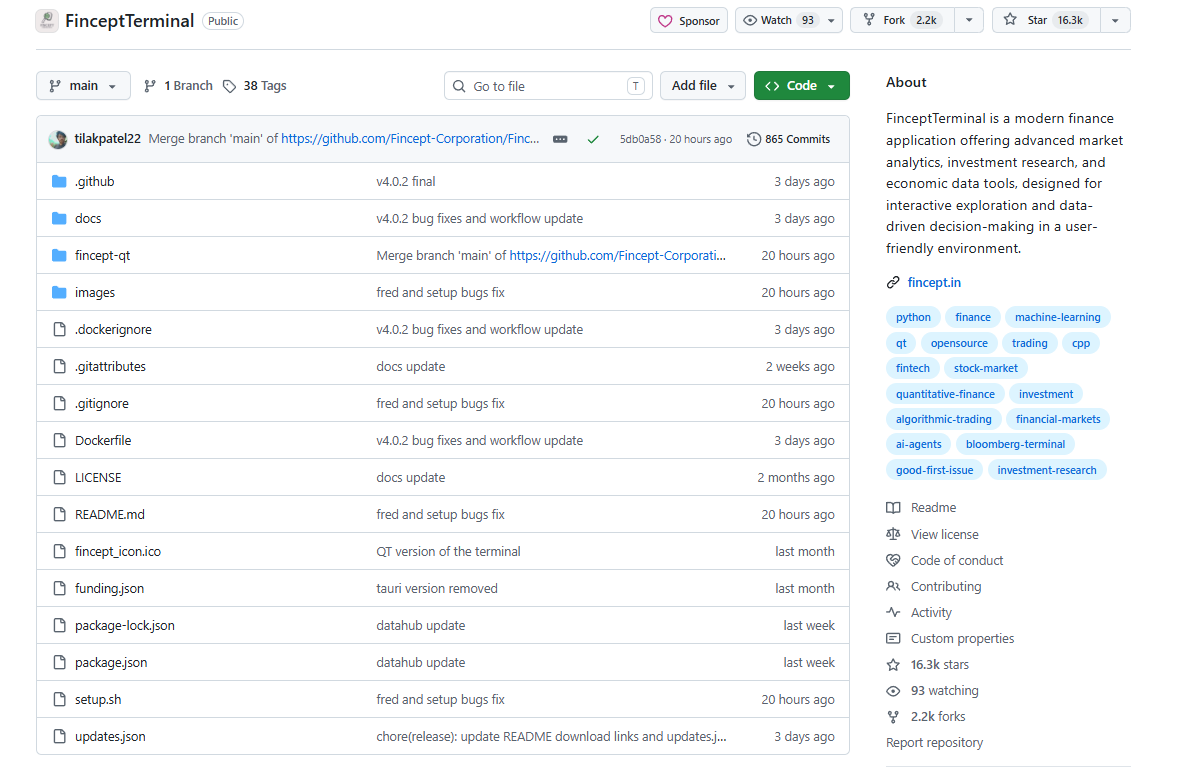Open the .gitattributes file

[x=110, y=367]
